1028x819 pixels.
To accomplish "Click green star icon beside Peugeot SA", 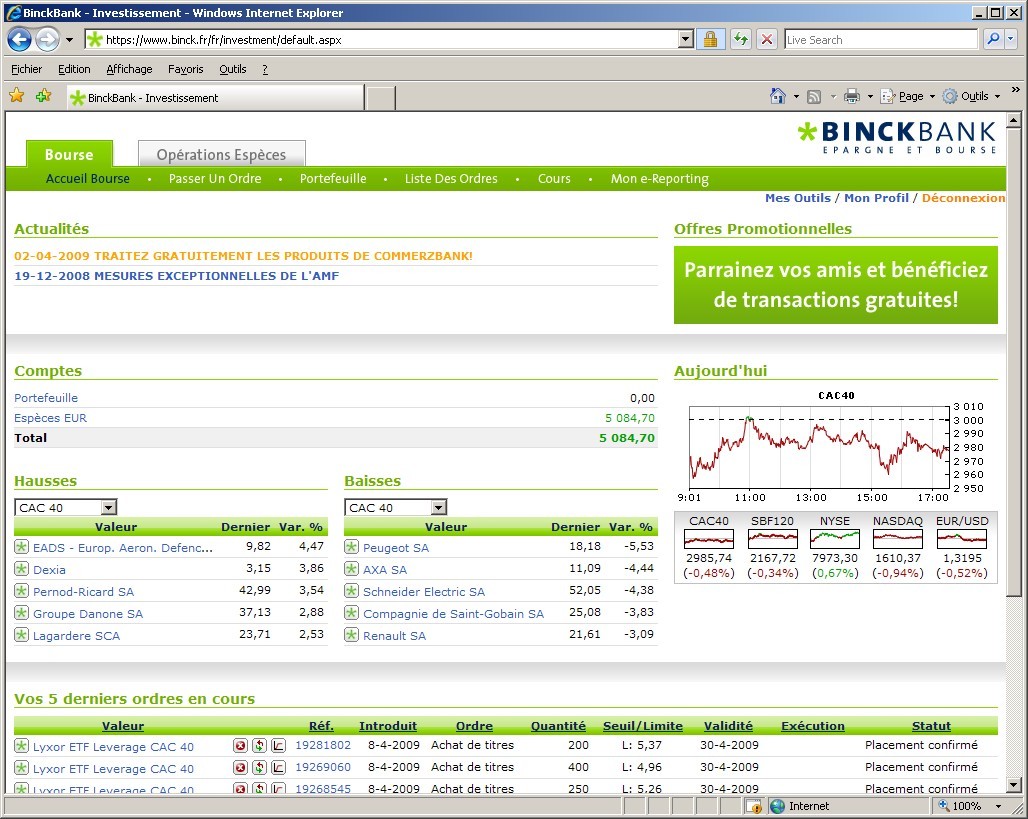I will (x=351, y=547).
